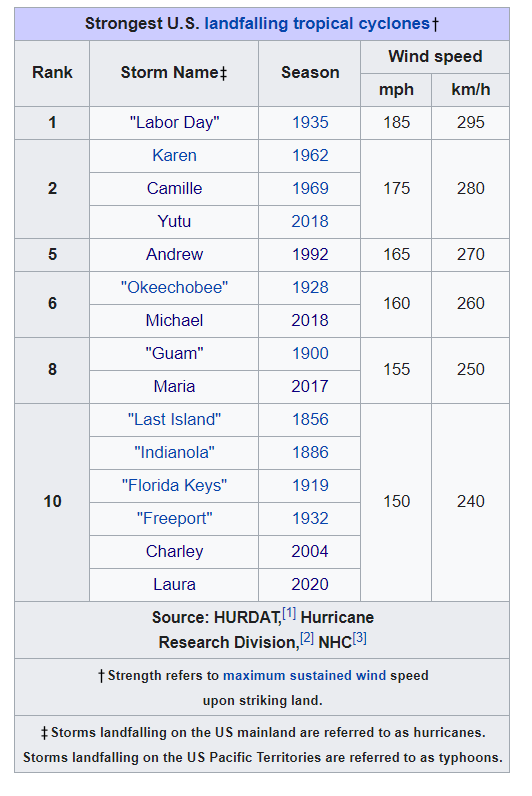Viewport: 532px width, 796px height.
Task: Open citation reference 1 after HURDAT
Action: point(289,613)
